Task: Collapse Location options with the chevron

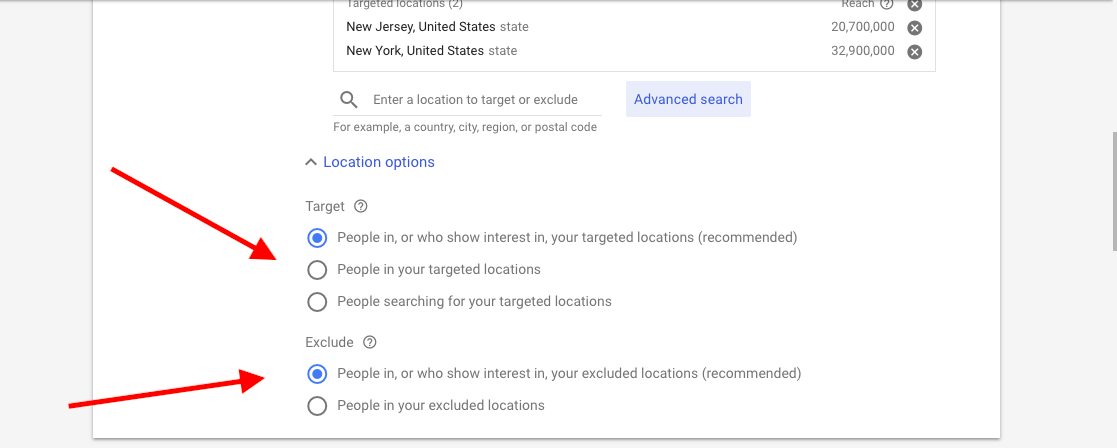Action: click(310, 162)
